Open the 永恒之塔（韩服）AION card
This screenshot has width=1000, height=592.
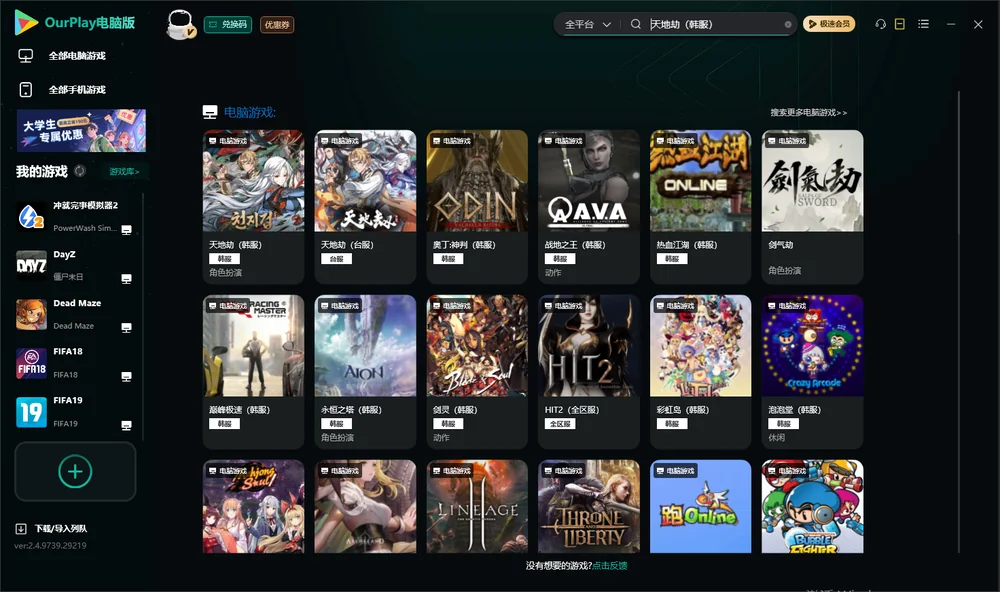(365, 372)
